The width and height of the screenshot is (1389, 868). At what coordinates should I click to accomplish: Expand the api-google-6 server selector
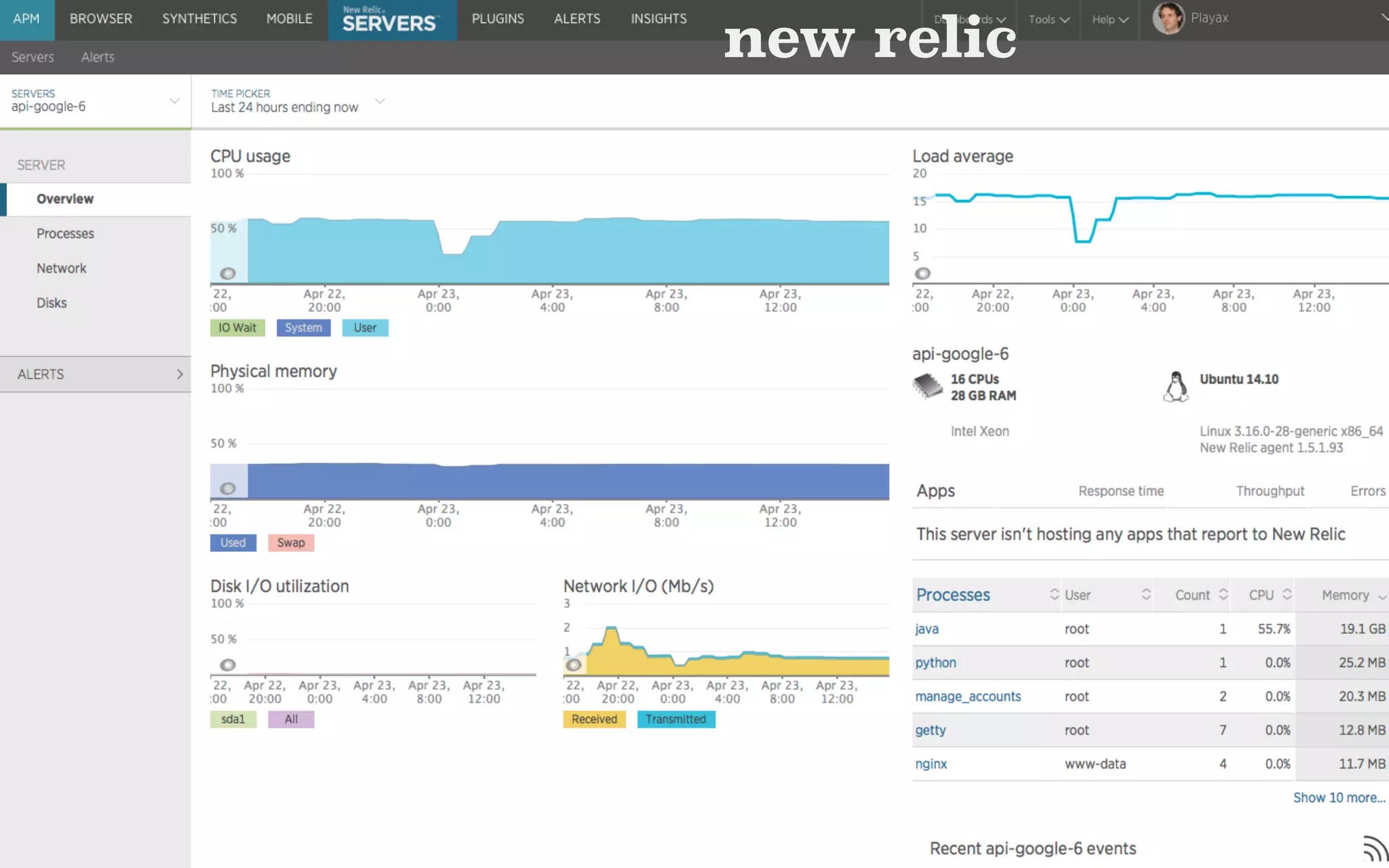pyautogui.click(x=96, y=101)
